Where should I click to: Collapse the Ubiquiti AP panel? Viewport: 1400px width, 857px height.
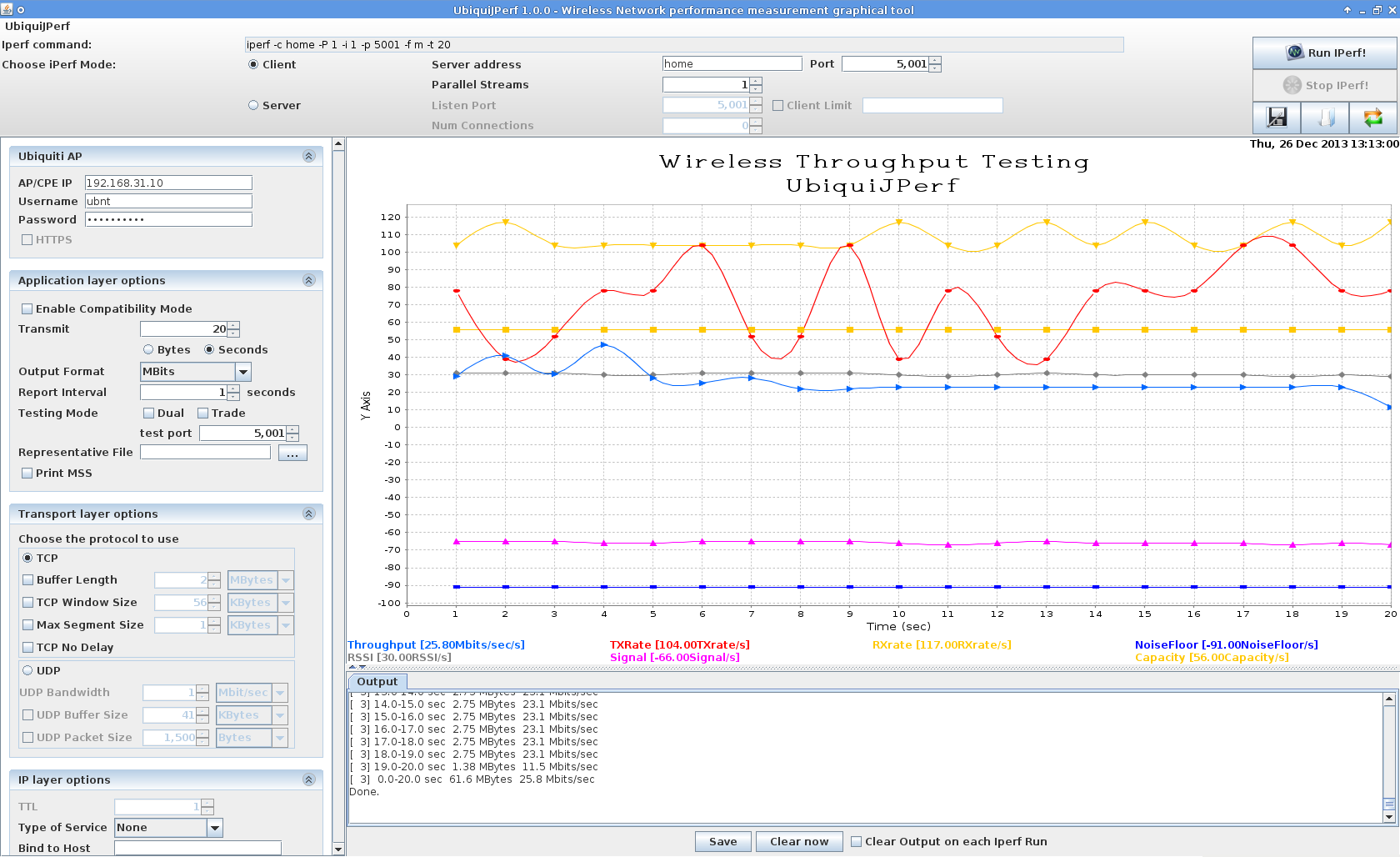point(308,156)
